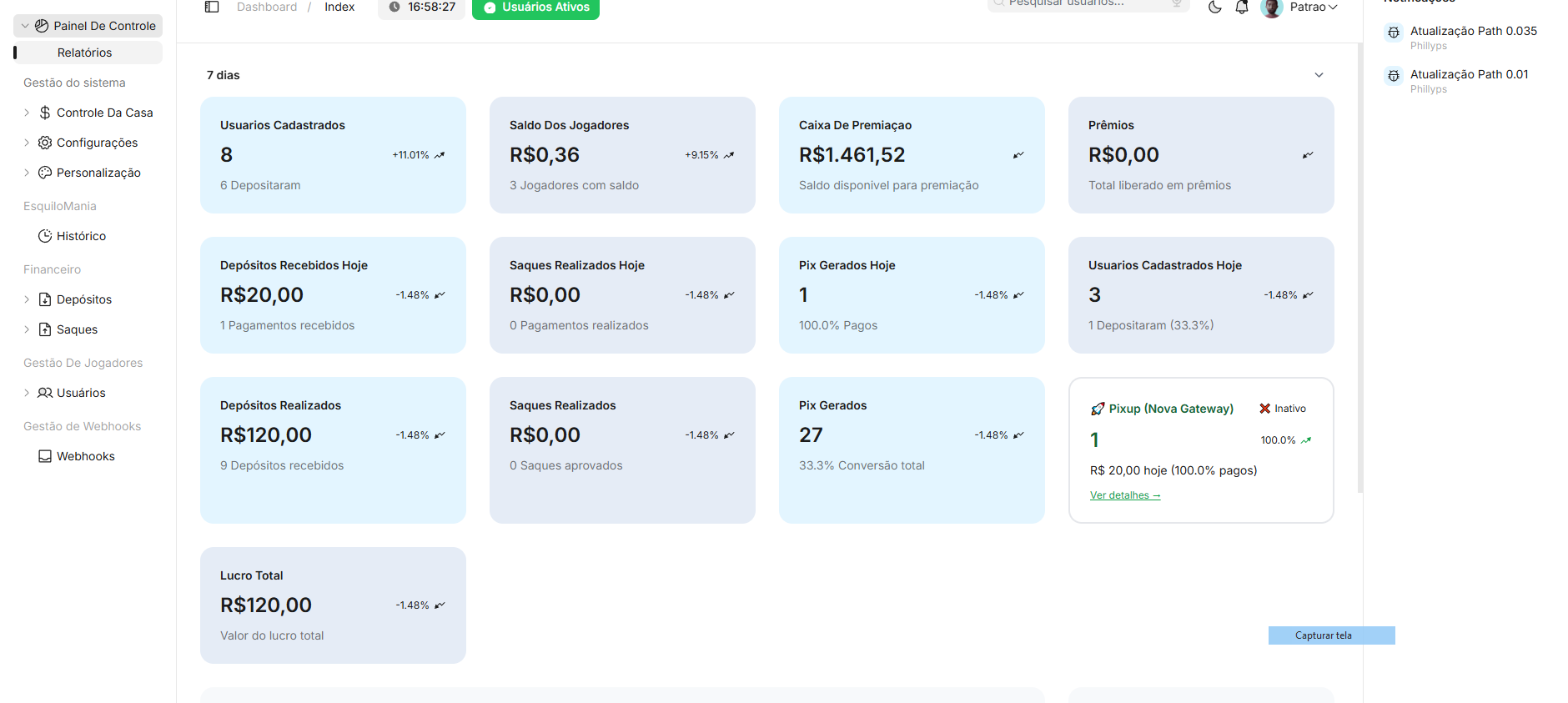
Task: Click the Dashboard breadcrumb link
Action: [x=267, y=7]
